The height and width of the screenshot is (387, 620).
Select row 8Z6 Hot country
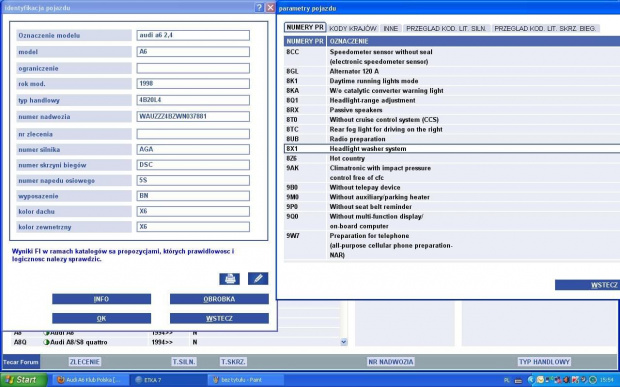452,159
